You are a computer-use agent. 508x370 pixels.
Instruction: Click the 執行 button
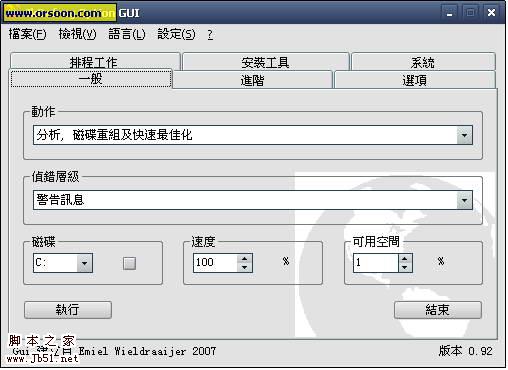(68, 310)
